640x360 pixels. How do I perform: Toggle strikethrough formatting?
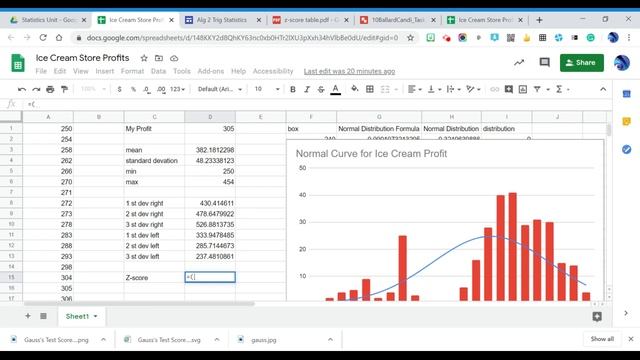tap(321, 89)
